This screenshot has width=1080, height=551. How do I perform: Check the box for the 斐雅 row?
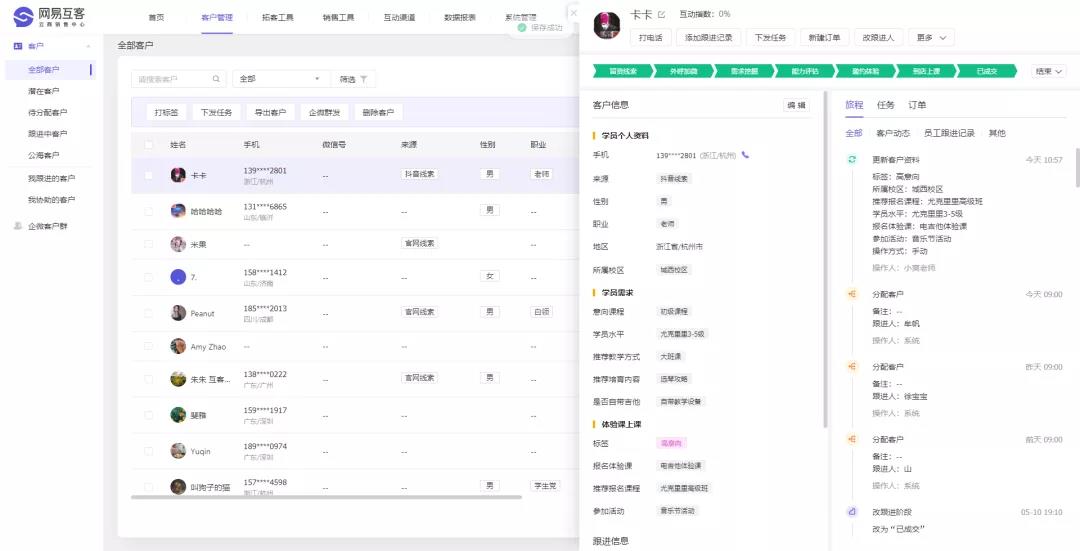coord(148,415)
